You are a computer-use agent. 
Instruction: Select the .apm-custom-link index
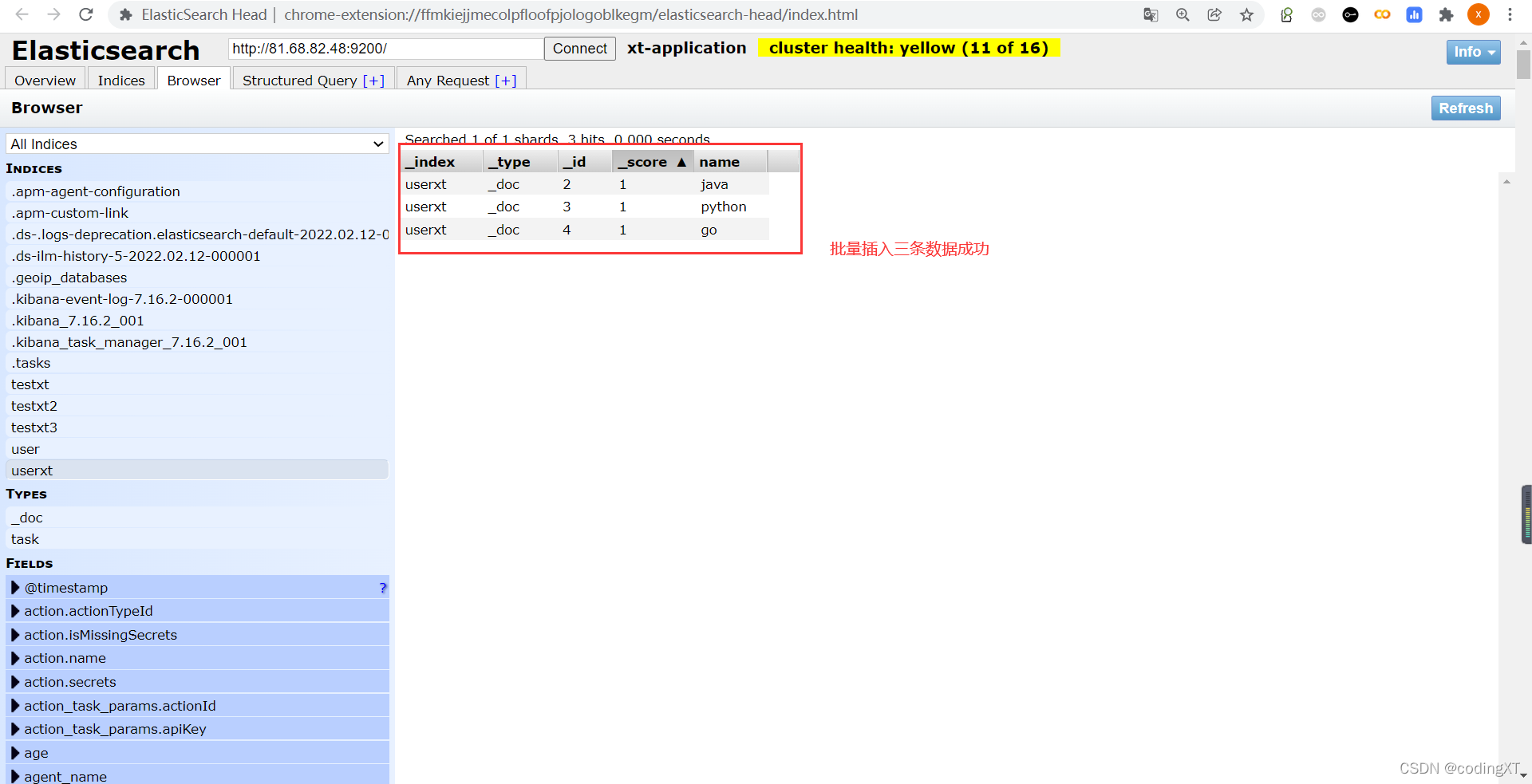tap(197, 213)
